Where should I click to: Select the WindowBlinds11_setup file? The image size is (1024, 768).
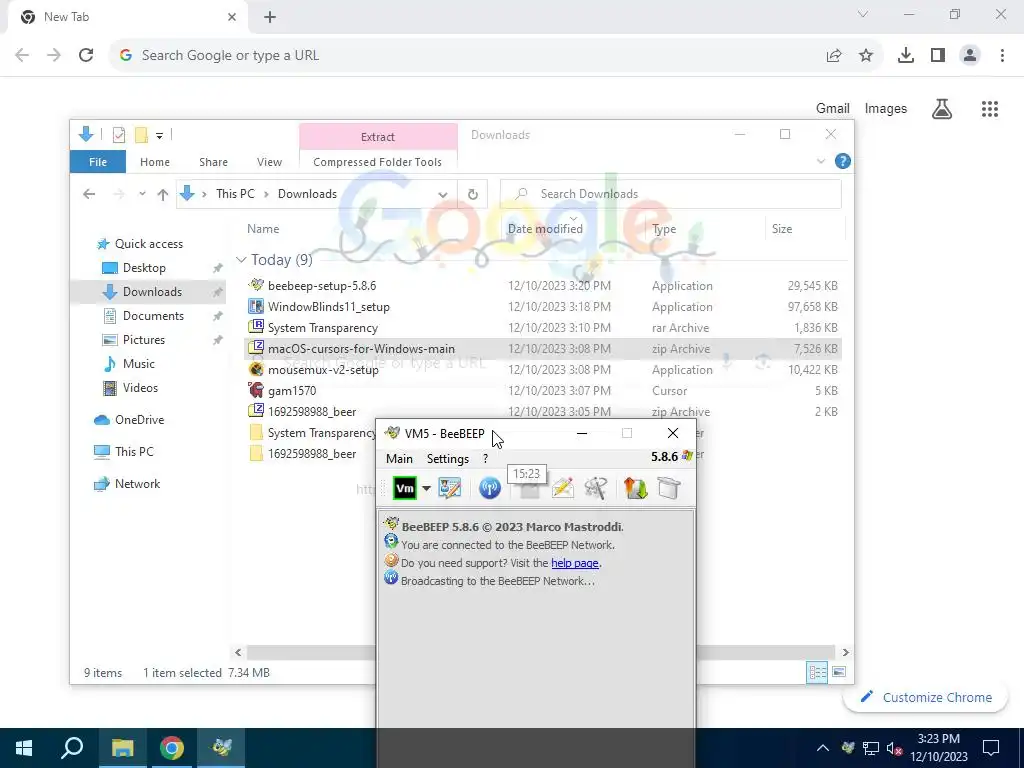coord(328,306)
